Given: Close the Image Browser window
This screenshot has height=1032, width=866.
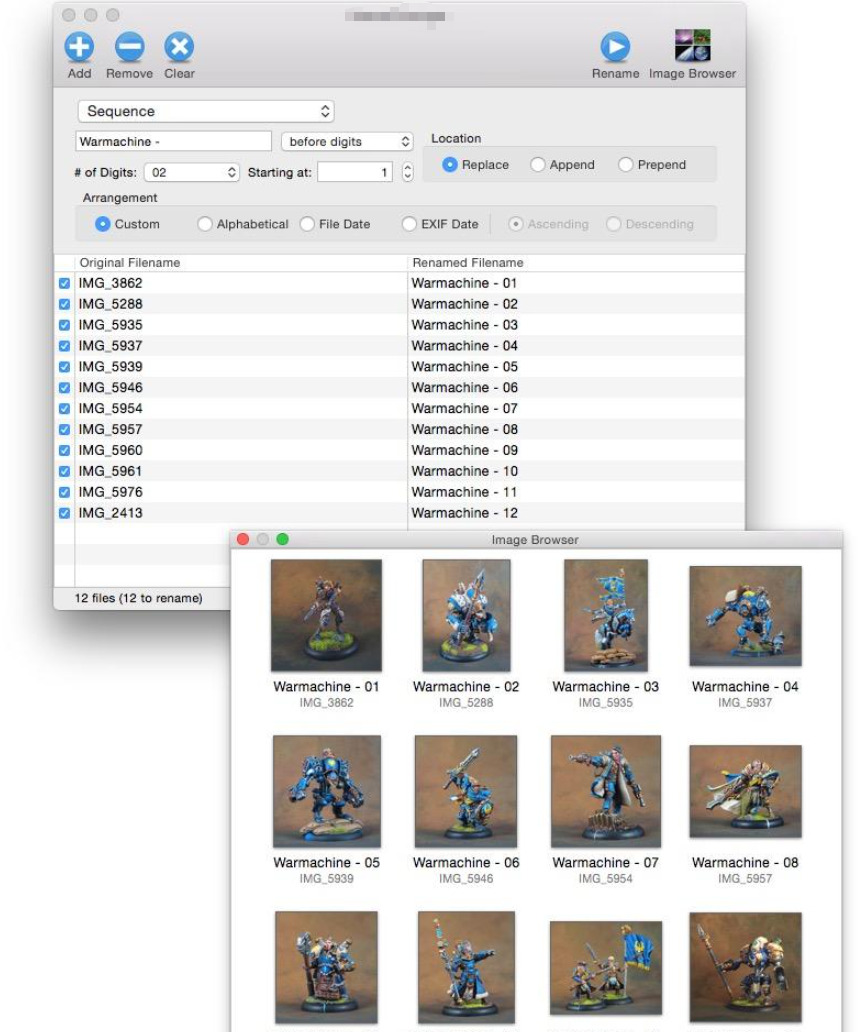Looking at the screenshot, I should 243,540.
